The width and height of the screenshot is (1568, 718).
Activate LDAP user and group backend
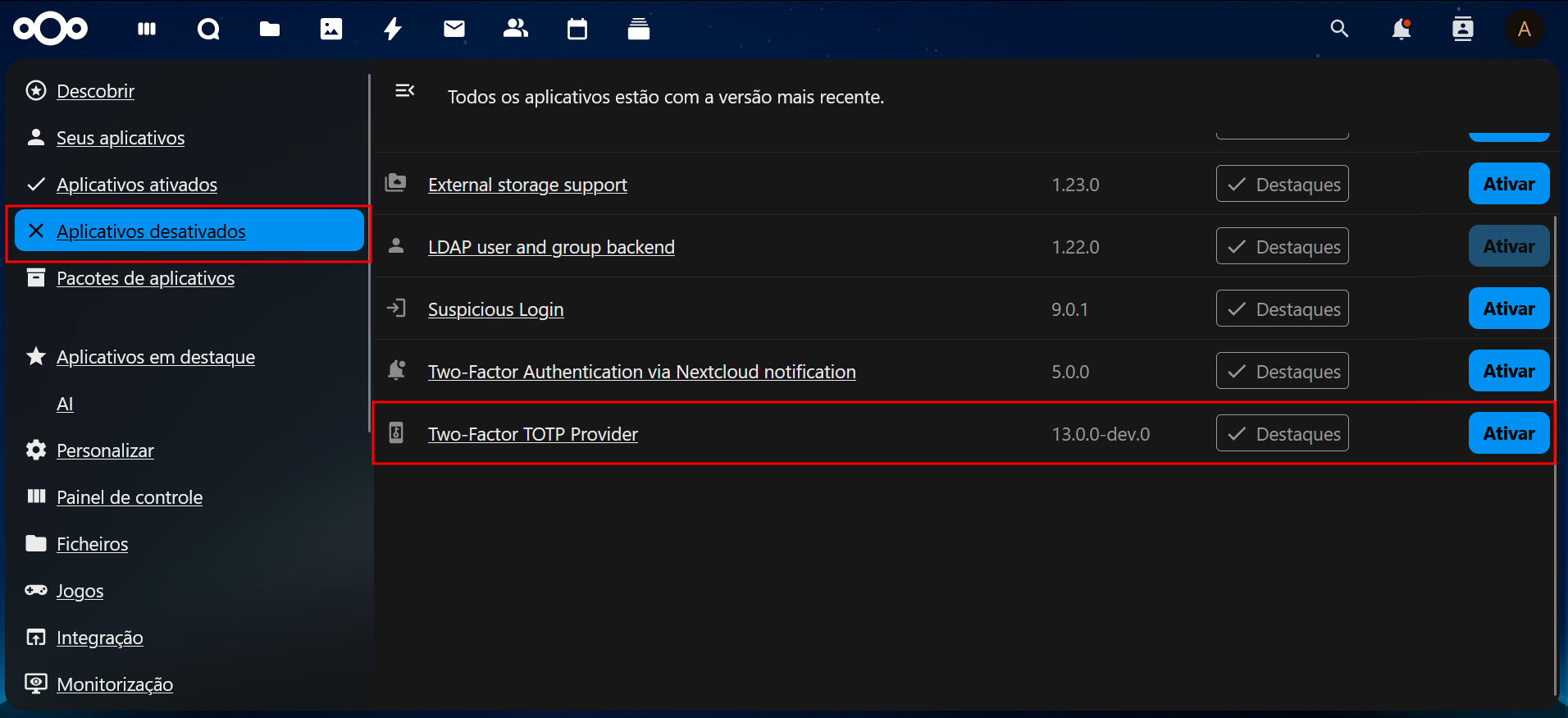(x=1509, y=246)
